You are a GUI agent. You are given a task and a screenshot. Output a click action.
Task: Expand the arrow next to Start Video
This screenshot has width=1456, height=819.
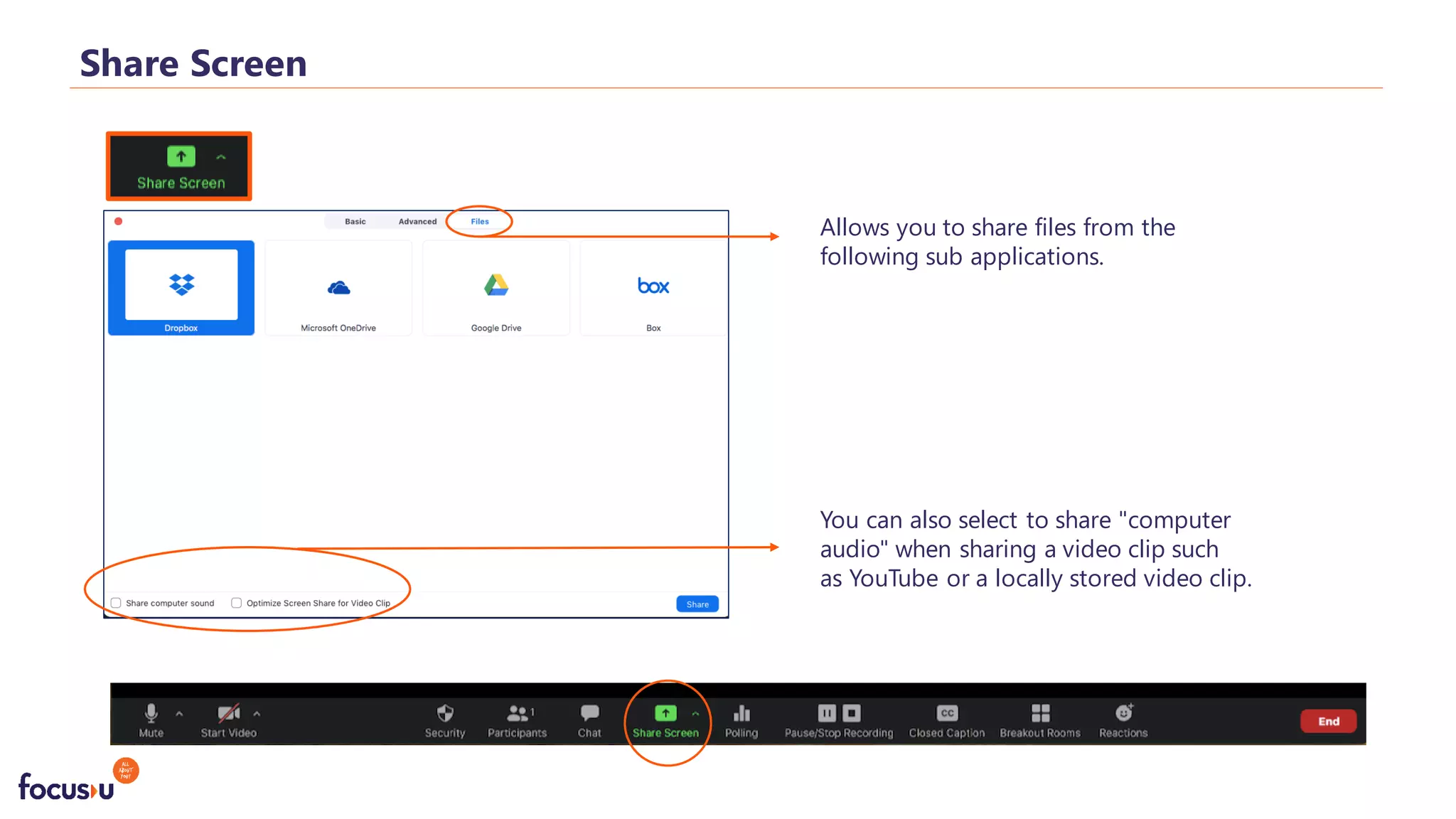point(257,713)
